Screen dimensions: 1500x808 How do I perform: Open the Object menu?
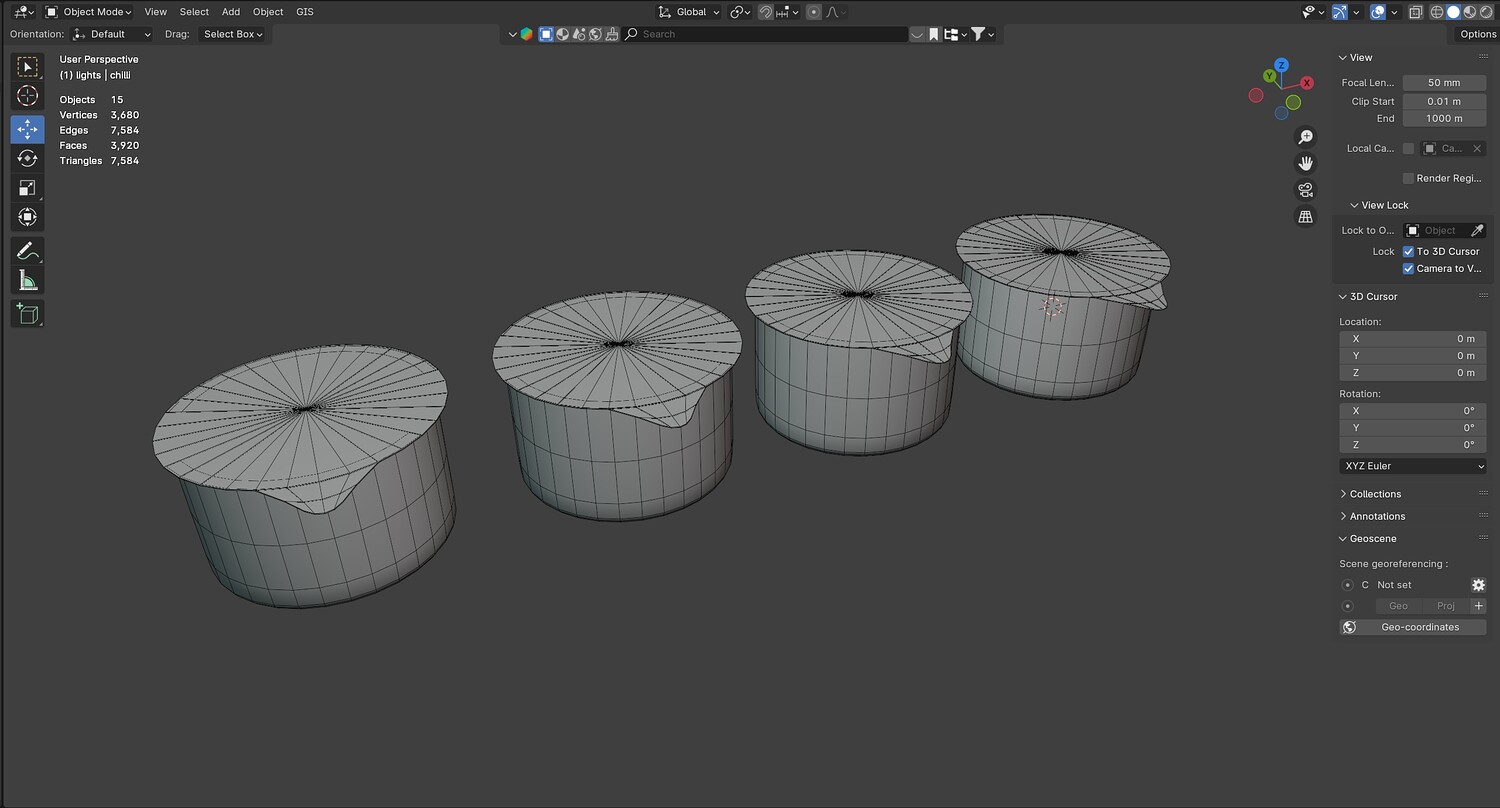(x=268, y=12)
